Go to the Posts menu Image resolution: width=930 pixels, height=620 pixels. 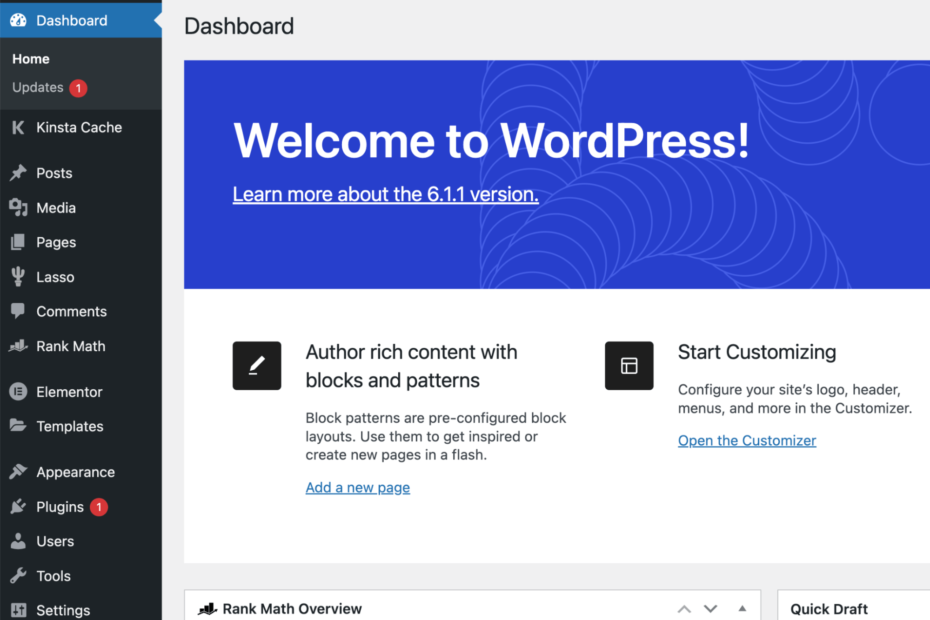point(81,173)
